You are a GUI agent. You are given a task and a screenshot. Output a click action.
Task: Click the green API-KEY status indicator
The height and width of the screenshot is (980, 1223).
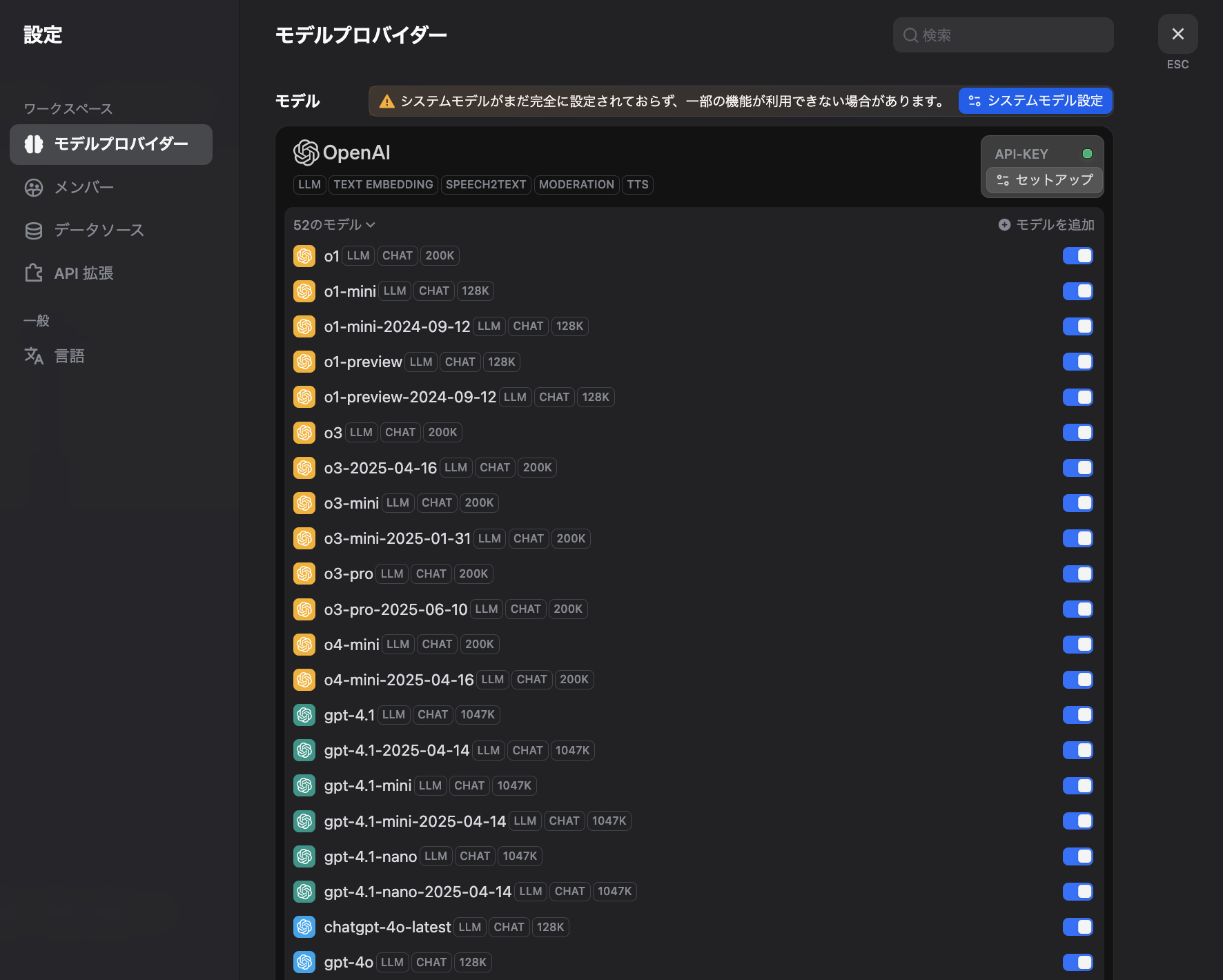1087,154
